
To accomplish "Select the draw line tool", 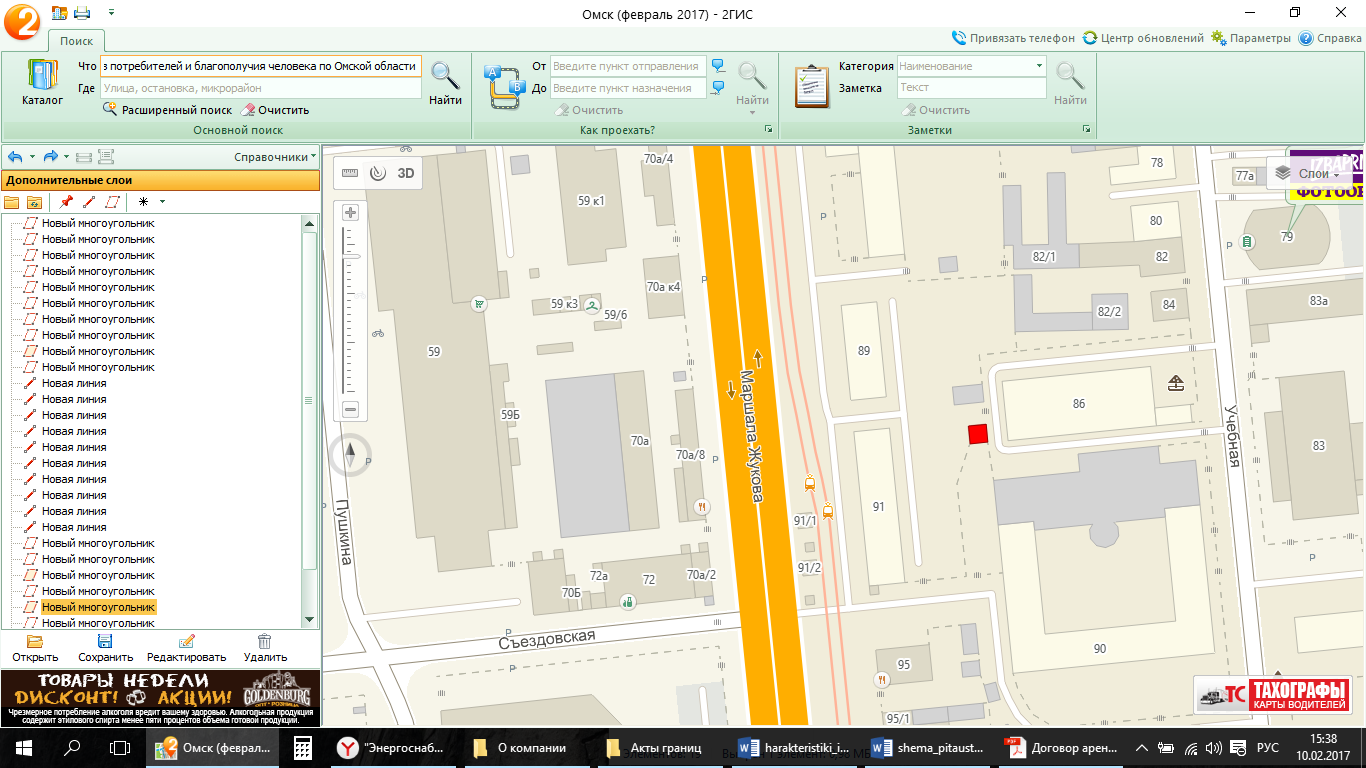I will pos(89,202).
